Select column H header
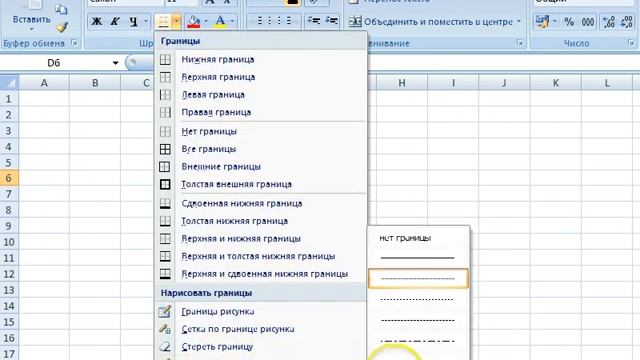Image resolution: width=640 pixels, height=360 pixels. 402,83
